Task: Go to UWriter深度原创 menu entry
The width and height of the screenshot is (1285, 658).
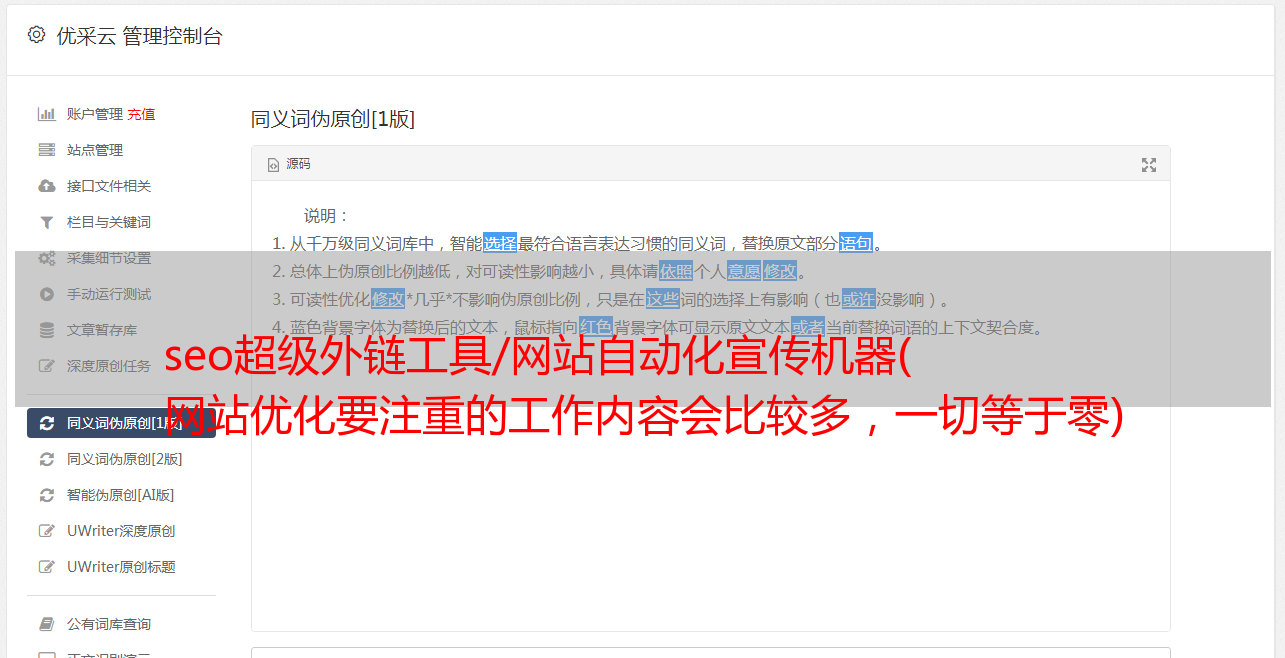Action: point(121,531)
